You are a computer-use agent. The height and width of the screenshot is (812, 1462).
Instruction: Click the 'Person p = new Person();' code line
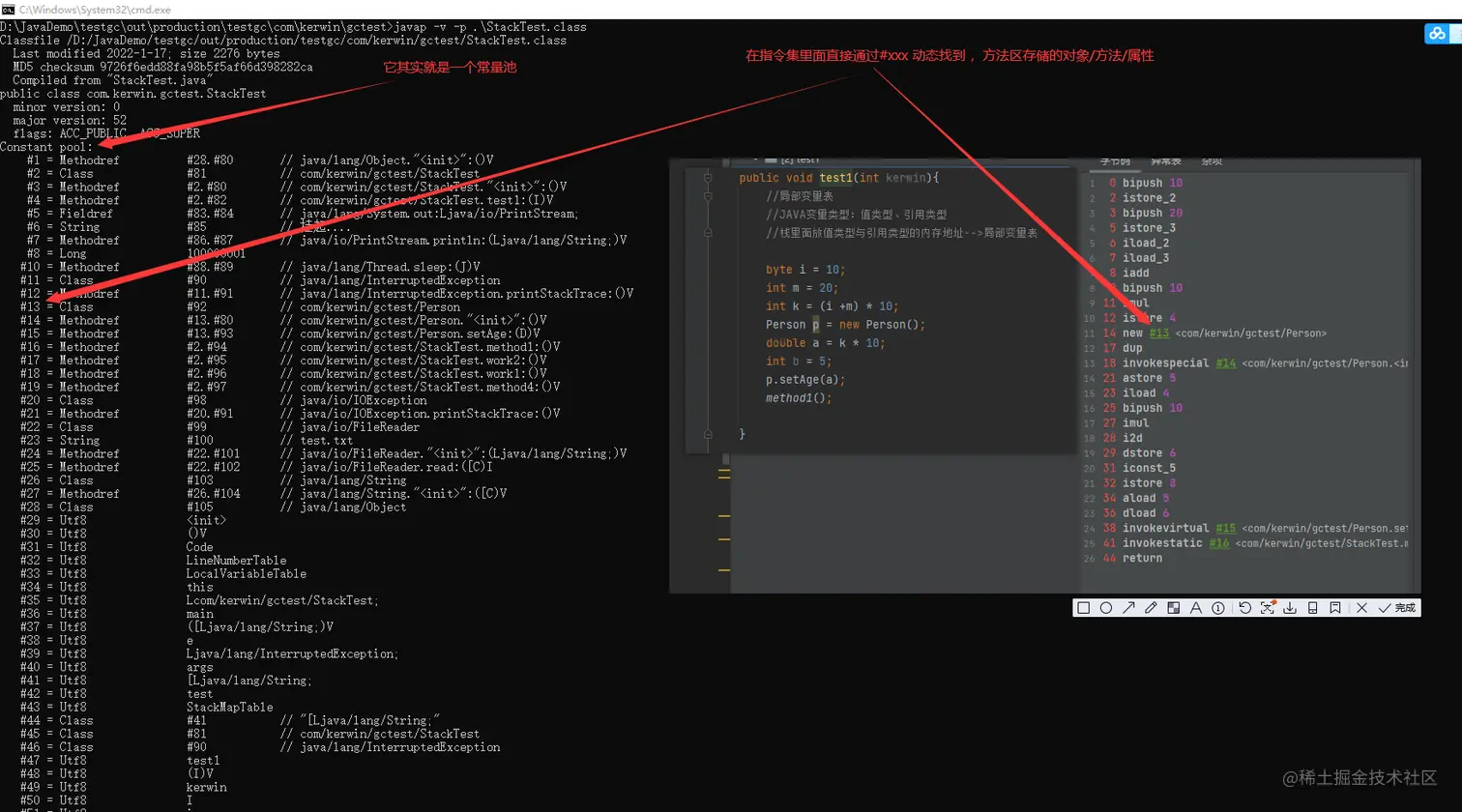point(845,325)
